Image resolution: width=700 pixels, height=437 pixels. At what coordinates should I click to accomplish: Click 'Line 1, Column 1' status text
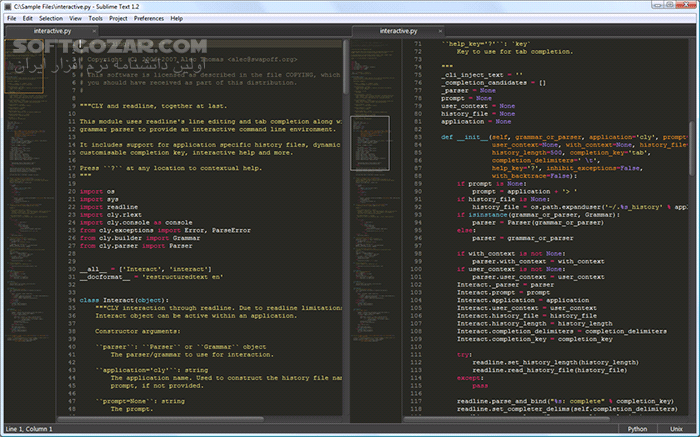click(x=29, y=429)
